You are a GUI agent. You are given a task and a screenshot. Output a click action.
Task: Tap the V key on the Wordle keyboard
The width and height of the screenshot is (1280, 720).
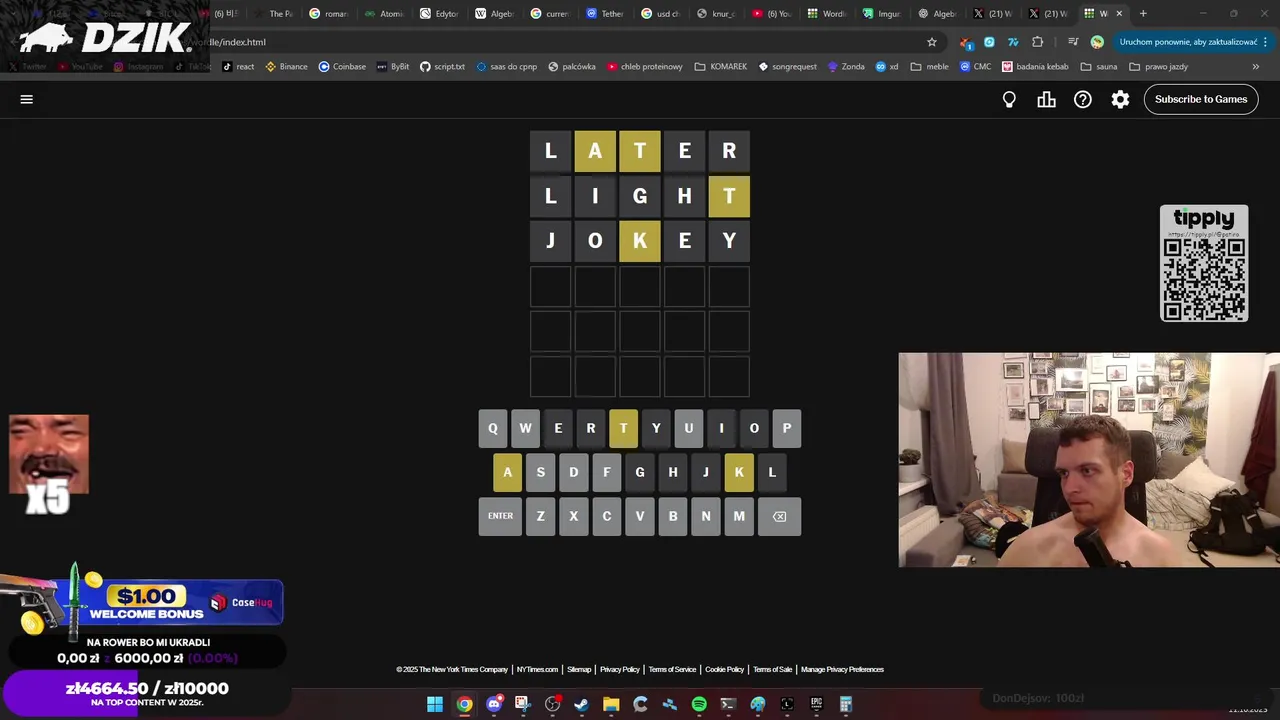tap(639, 516)
